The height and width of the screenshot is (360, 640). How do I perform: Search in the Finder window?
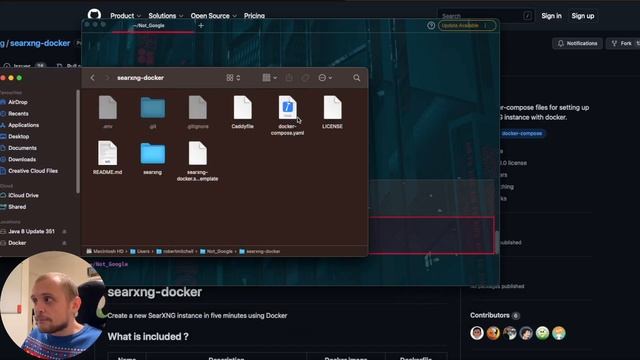(x=356, y=78)
